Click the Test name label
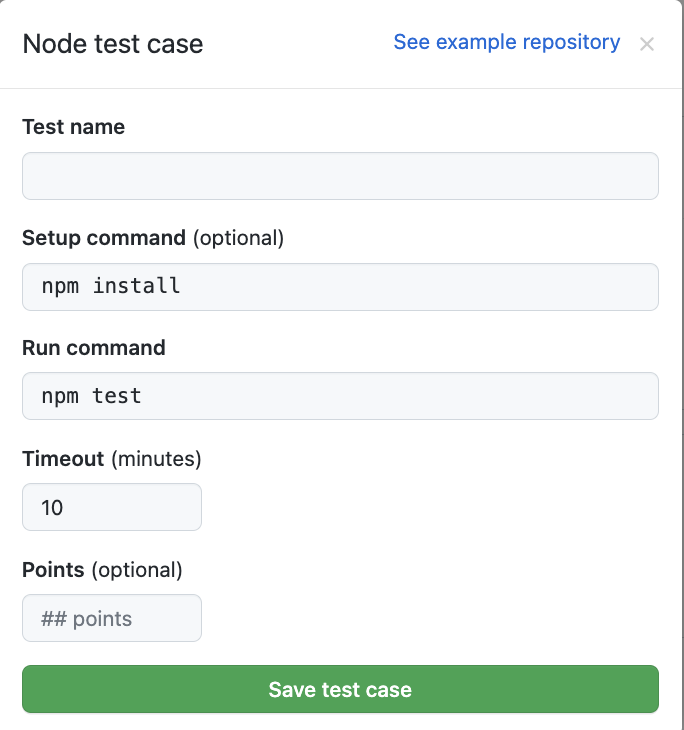684x730 pixels. coord(73,127)
